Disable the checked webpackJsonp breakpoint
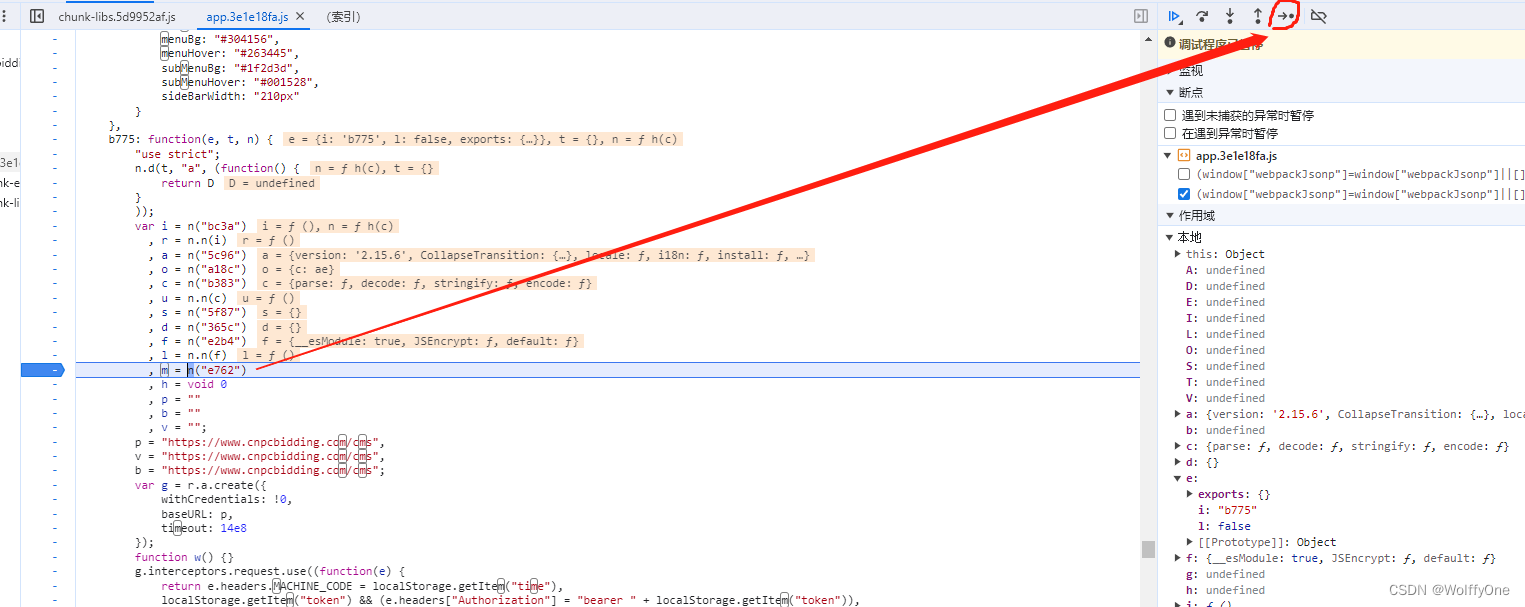The height and width of the screenshot is (607, 1525). click(1184, 194)
